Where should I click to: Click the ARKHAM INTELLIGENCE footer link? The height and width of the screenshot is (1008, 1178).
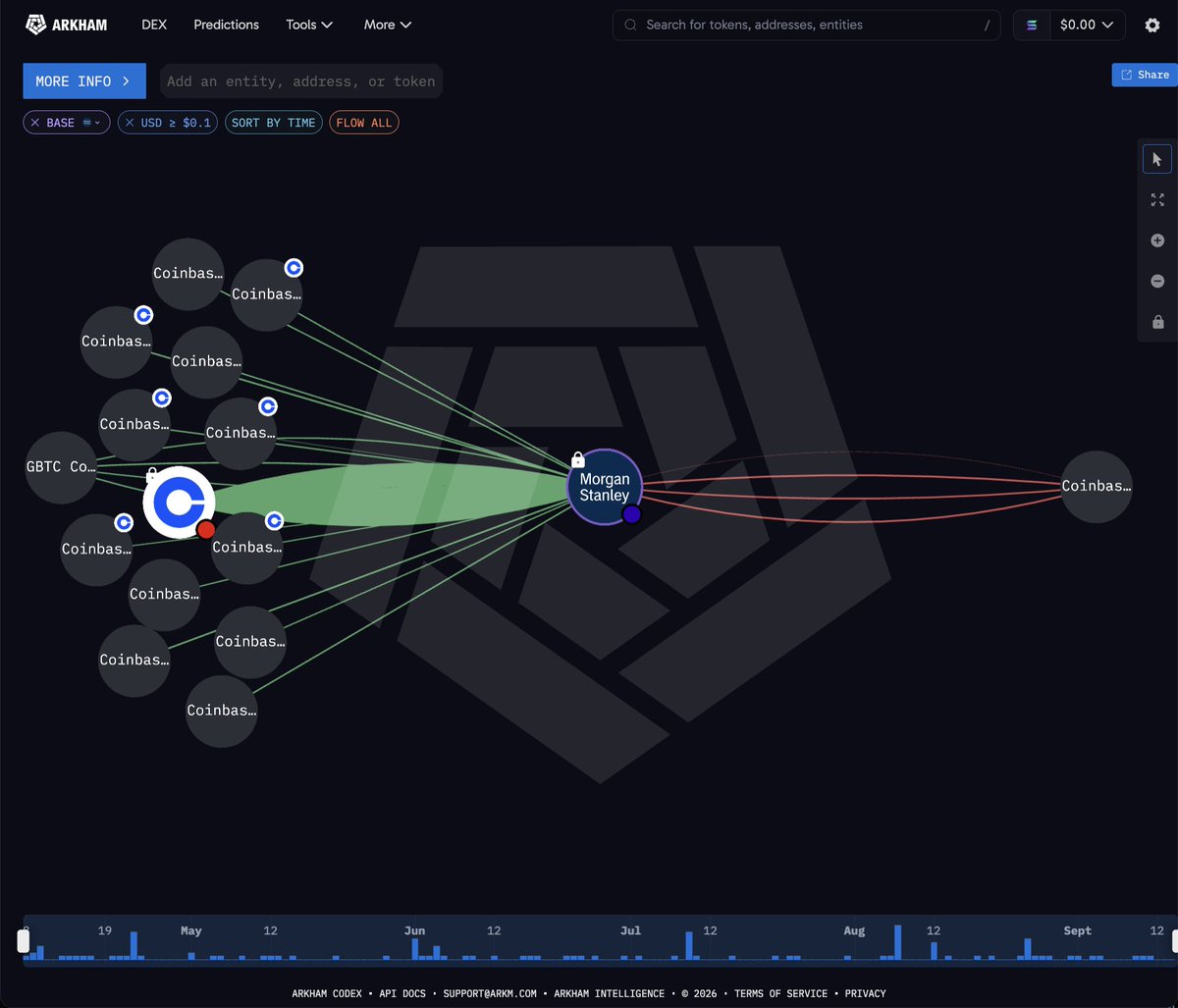pyautogui.click(x=609, y=993)
